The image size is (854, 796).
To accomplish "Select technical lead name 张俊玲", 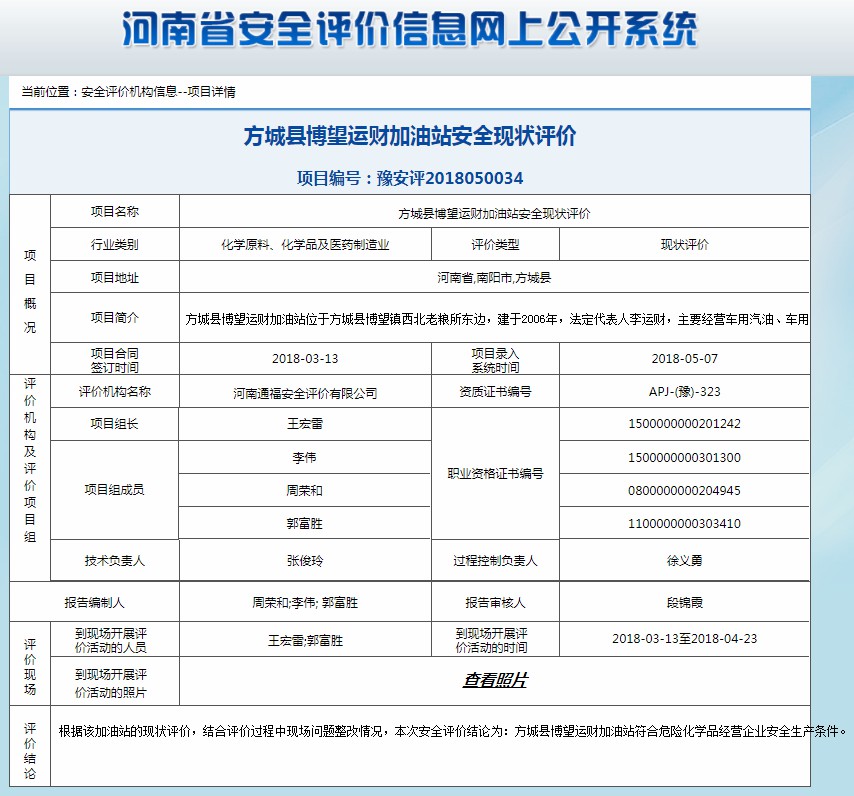I will tap(305, 561).
